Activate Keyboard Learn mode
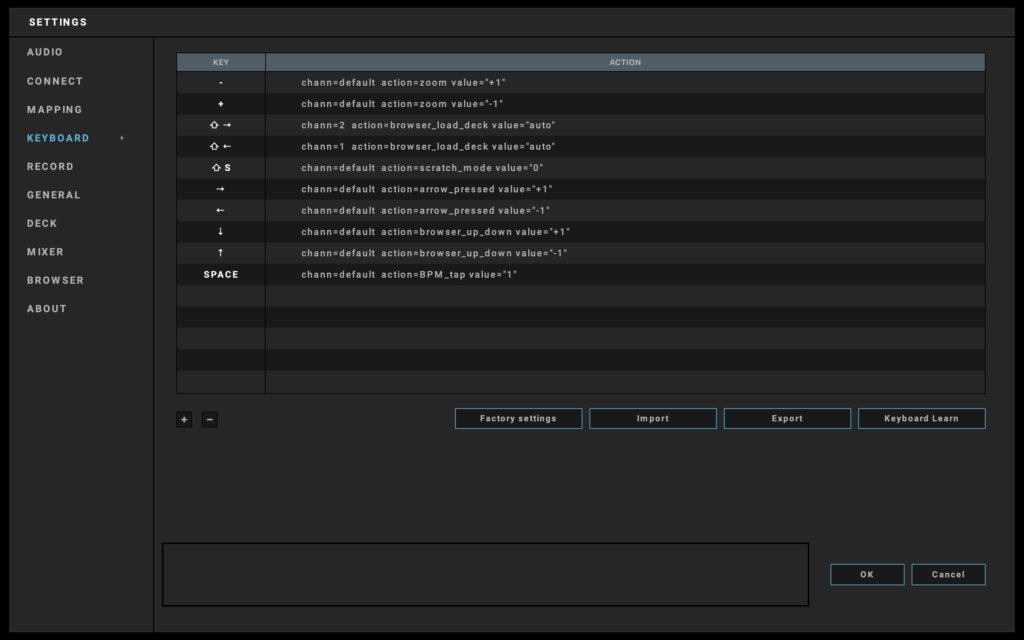Image resolution: width=1024 pixels, height=640 pixels. (921, 419)
